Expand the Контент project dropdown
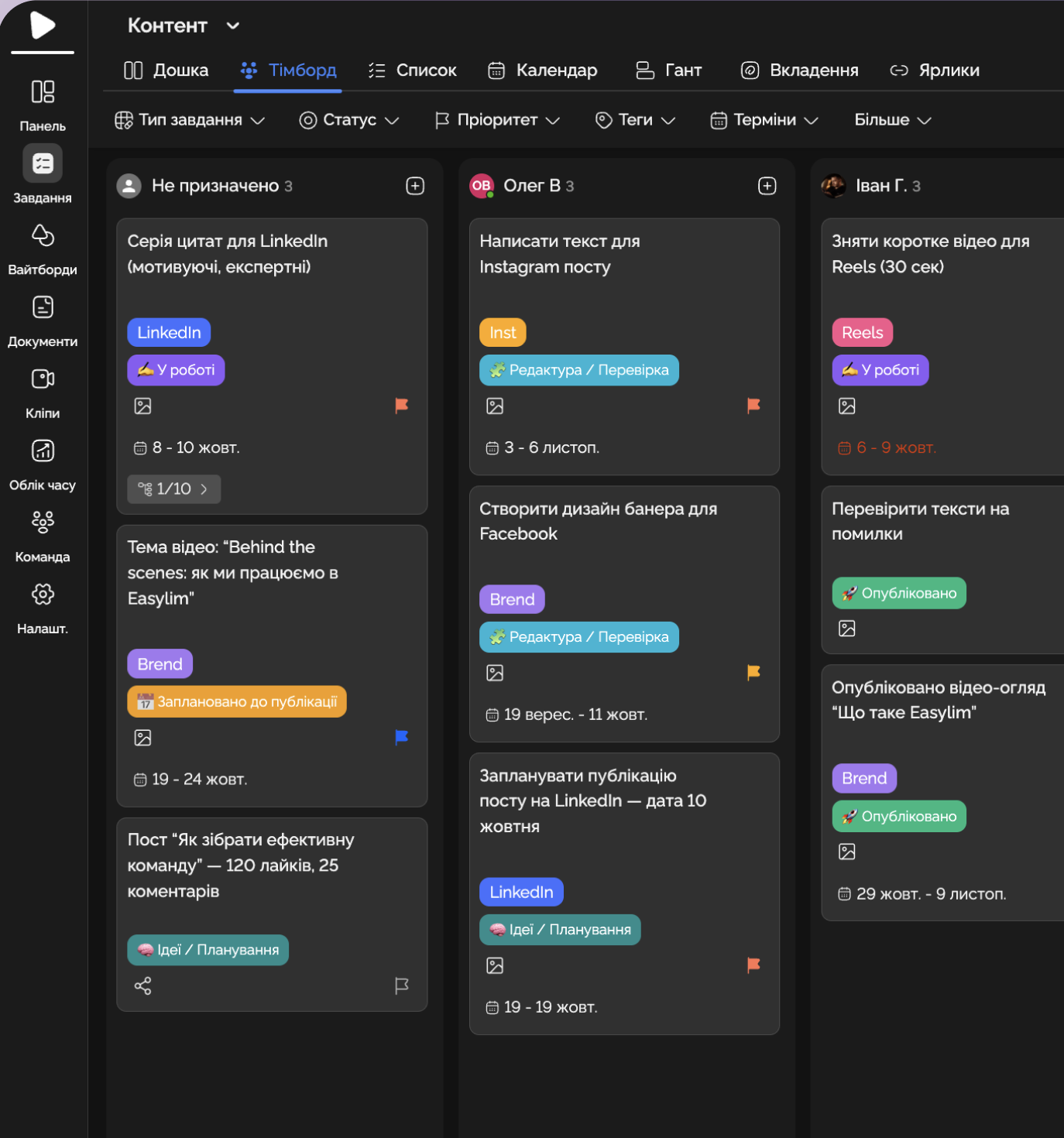Viewport: 1064px width, 1138px height. pos(233,26)
